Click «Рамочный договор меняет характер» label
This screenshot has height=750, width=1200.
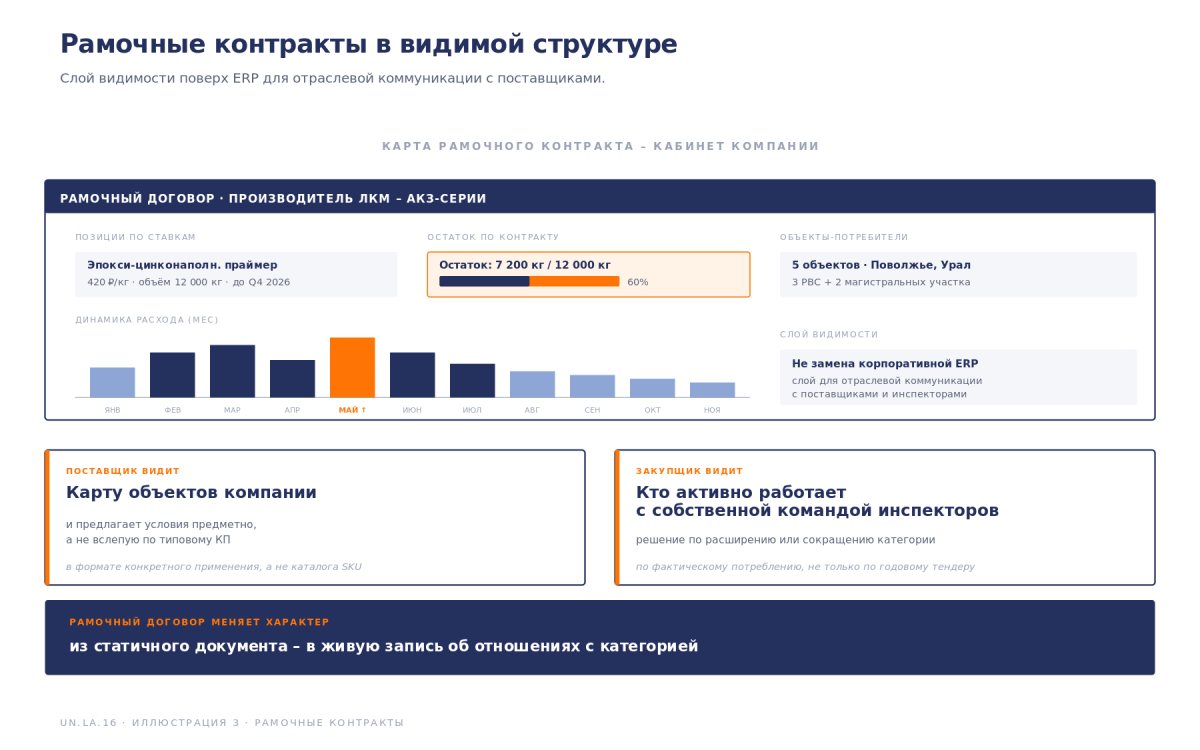point(199,622)
